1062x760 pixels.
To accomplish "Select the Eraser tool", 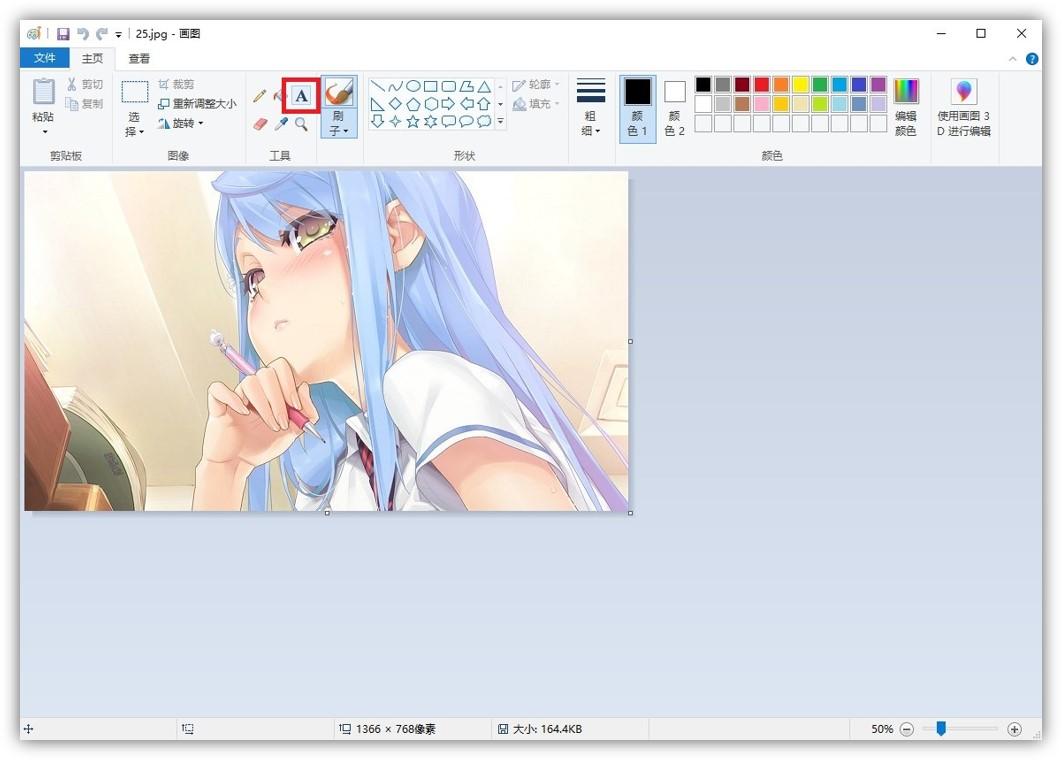I will (261, 124).
